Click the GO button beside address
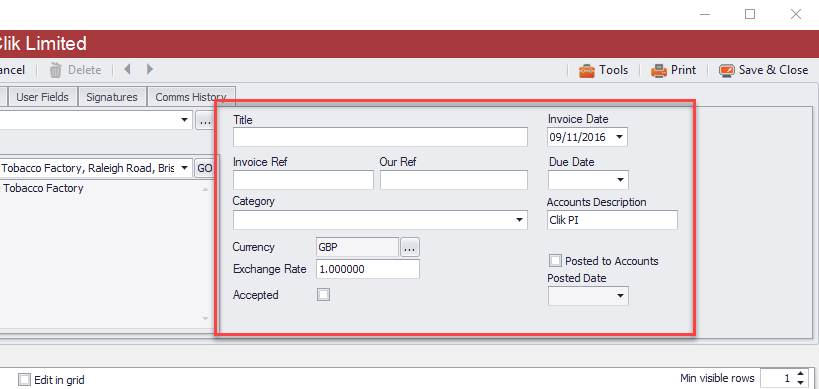This screenshot has width=819, height=389. 204,168
